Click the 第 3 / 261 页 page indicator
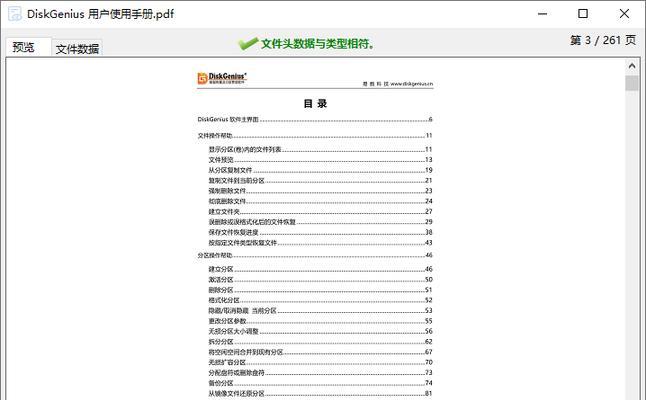This screenshot has height=400, width=646. (x=603, y=40)
